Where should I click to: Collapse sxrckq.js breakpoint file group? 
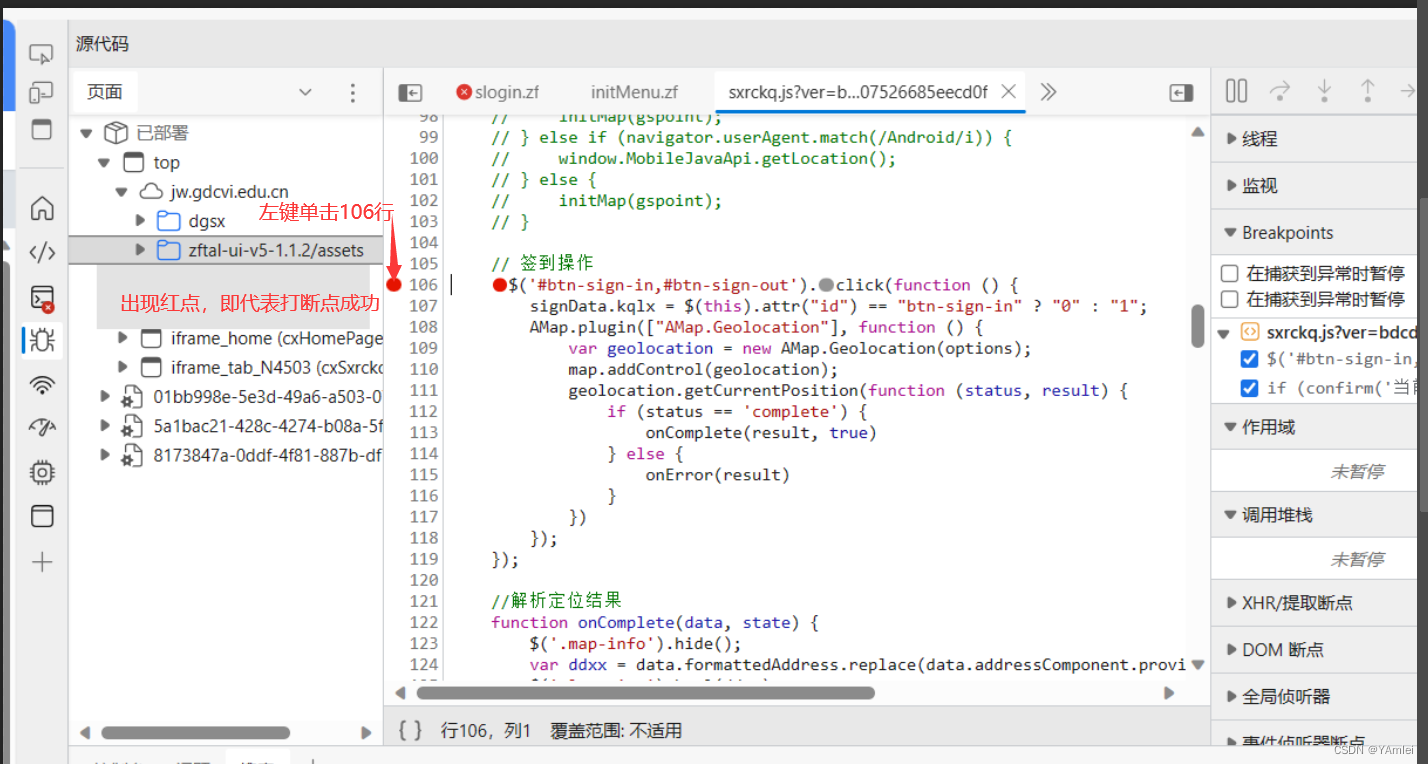[1223, 333]
